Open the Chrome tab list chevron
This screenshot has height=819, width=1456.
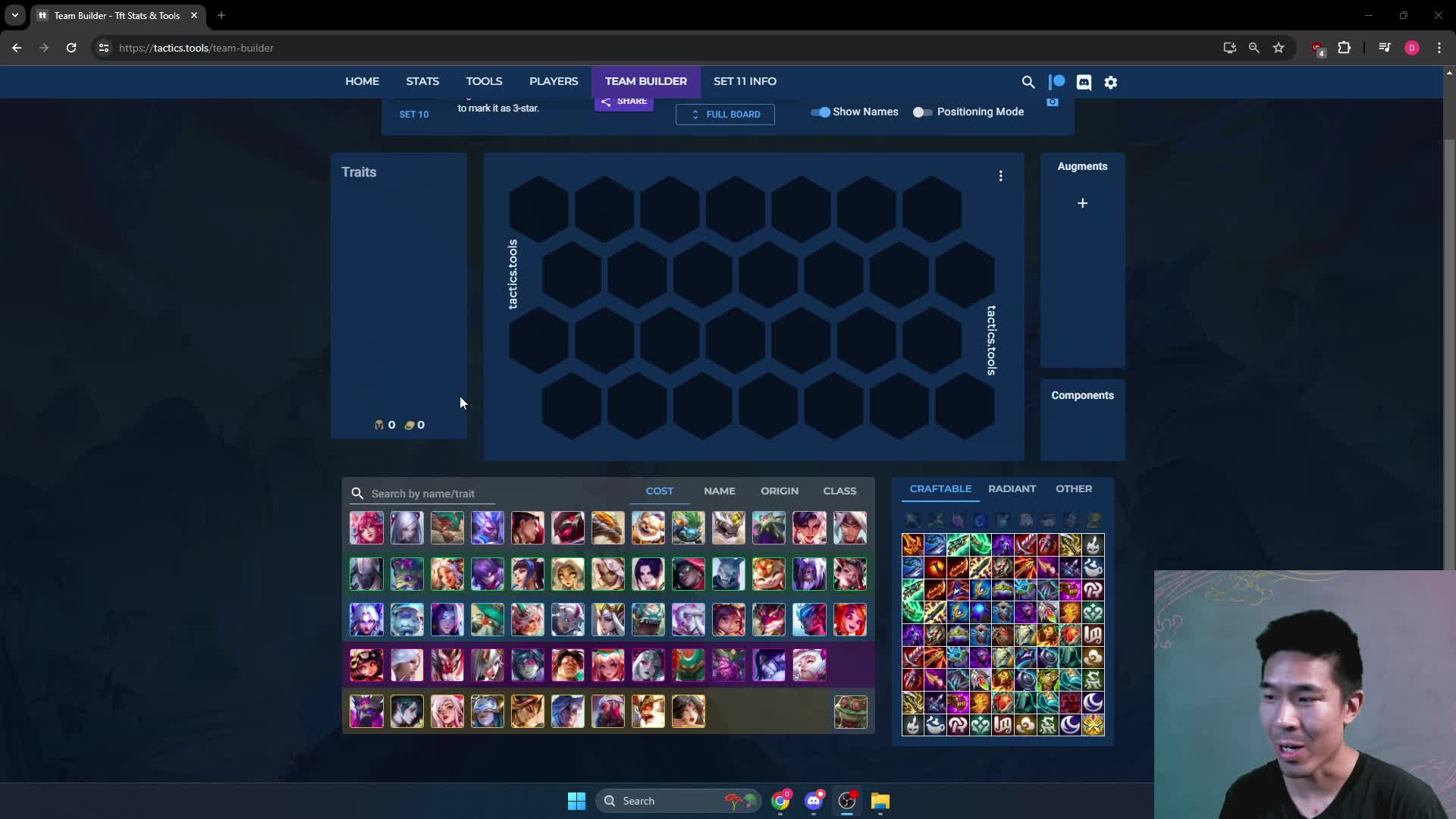point(15,15)
